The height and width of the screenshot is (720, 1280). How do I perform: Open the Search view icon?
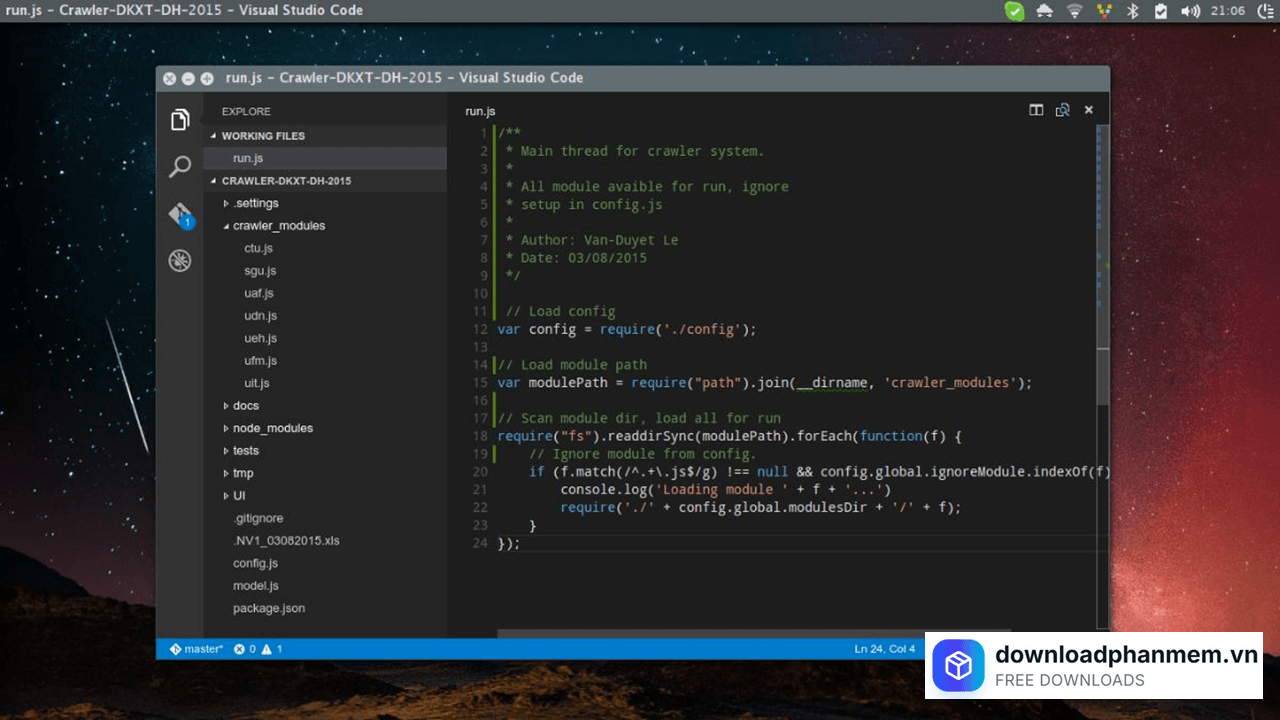pyautogui.click(x=180, y=167)
